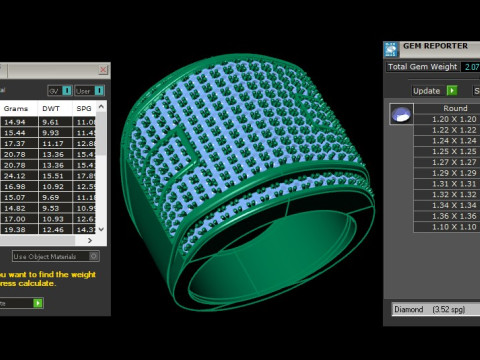480x360 pixels.
Task: Click the 24.12 grams cell
Action: [19, 176]
